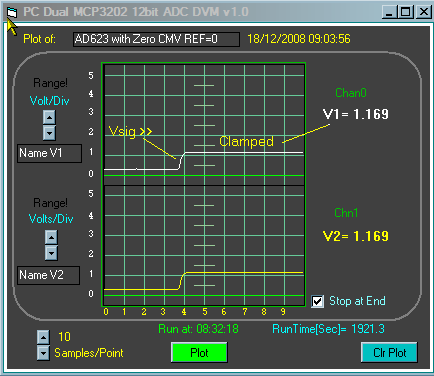434x376 pixels.
Task: Click the Volts/Div label for channel two
Action: 51,219
